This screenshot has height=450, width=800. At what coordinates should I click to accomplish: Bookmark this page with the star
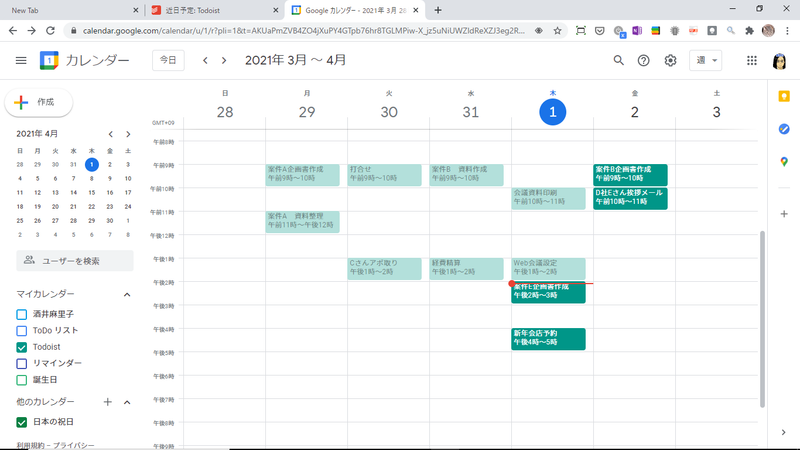point(557,31)
